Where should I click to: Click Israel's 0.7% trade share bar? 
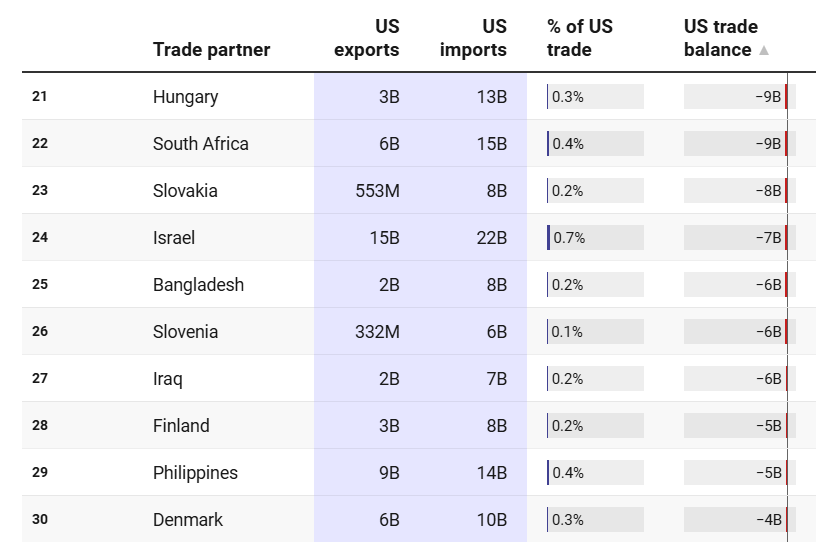click(x=595, y=238)
